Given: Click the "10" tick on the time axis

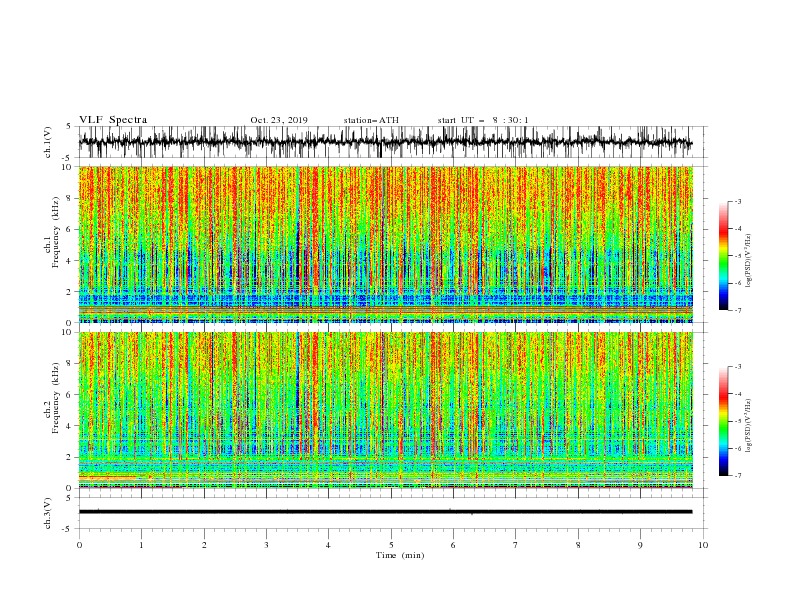Looking at the screenshot, I should (703, 545).
